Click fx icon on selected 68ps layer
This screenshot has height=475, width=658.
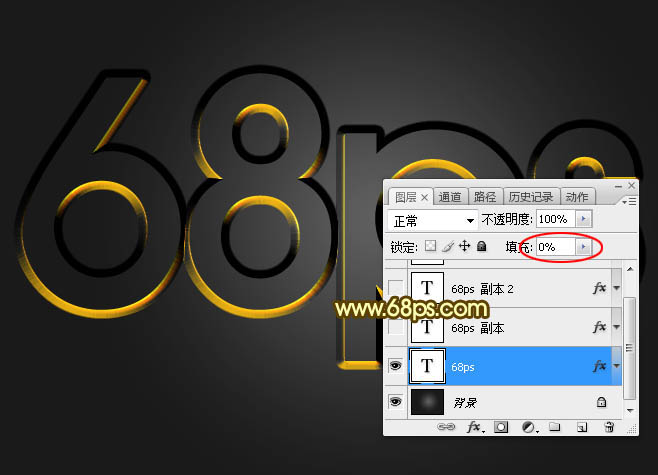[x=599, y=366]
